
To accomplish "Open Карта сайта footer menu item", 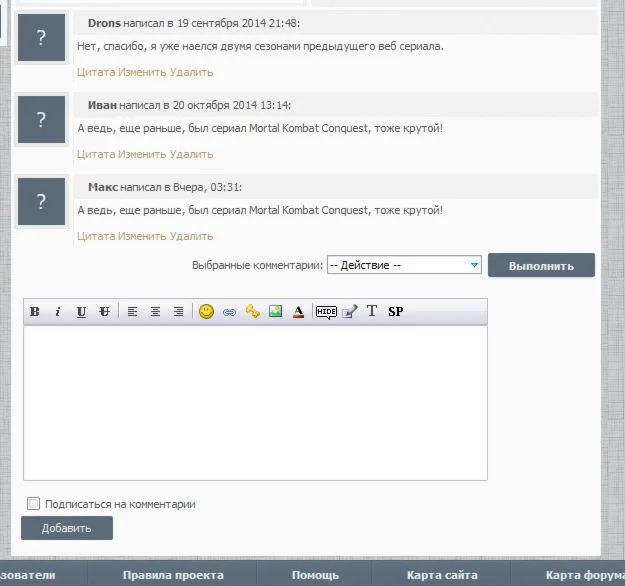I will click(x=442, y=575).
